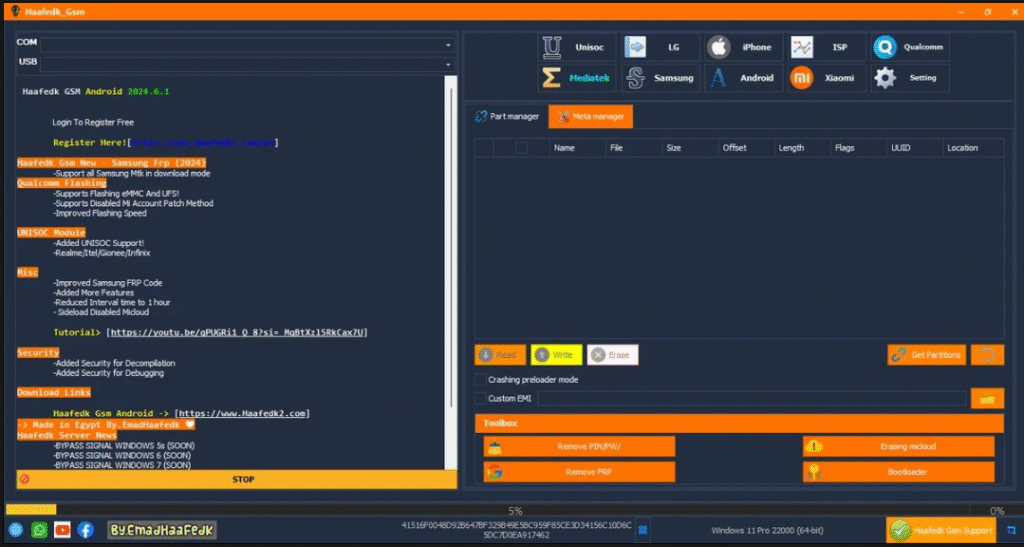
Task: Click the Offset column header
Action: (x=746, y=148)
